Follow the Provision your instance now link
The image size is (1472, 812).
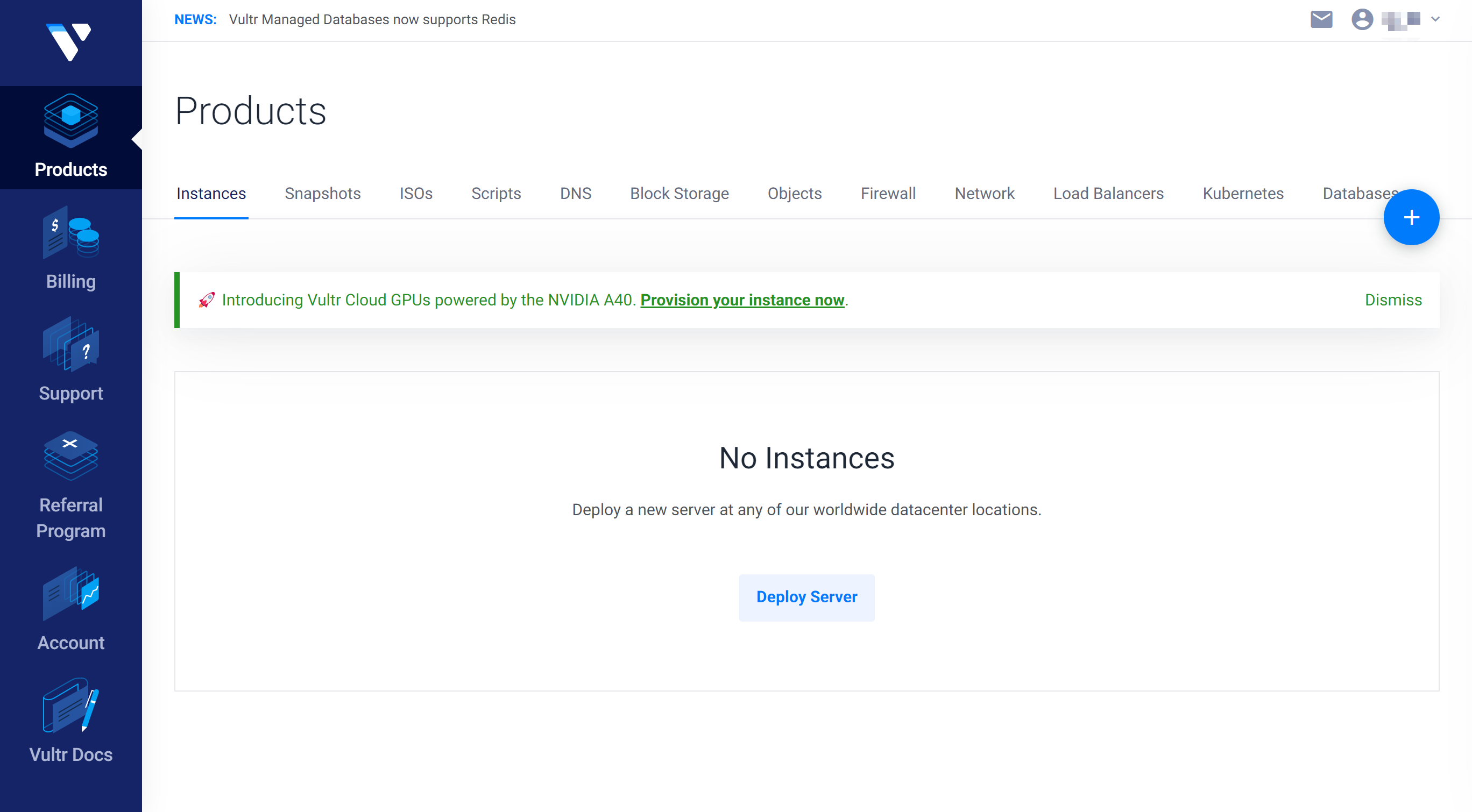pyautogui.click(x=742, y=301)
